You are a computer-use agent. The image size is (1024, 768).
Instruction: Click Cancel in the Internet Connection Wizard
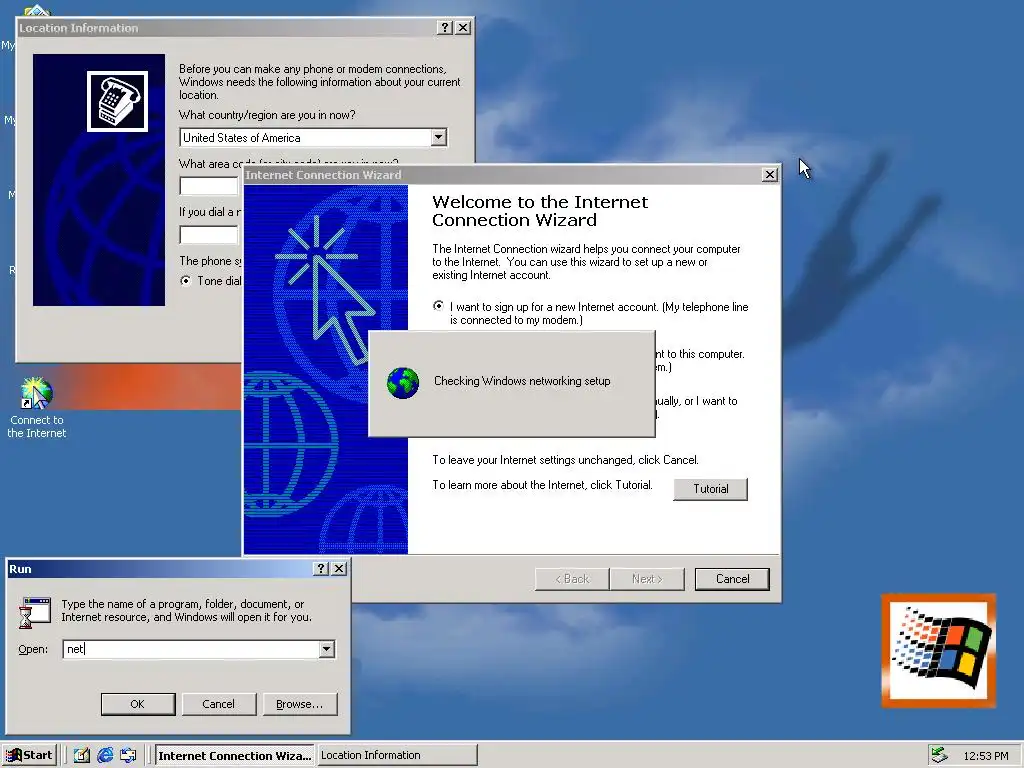[732, 579]
